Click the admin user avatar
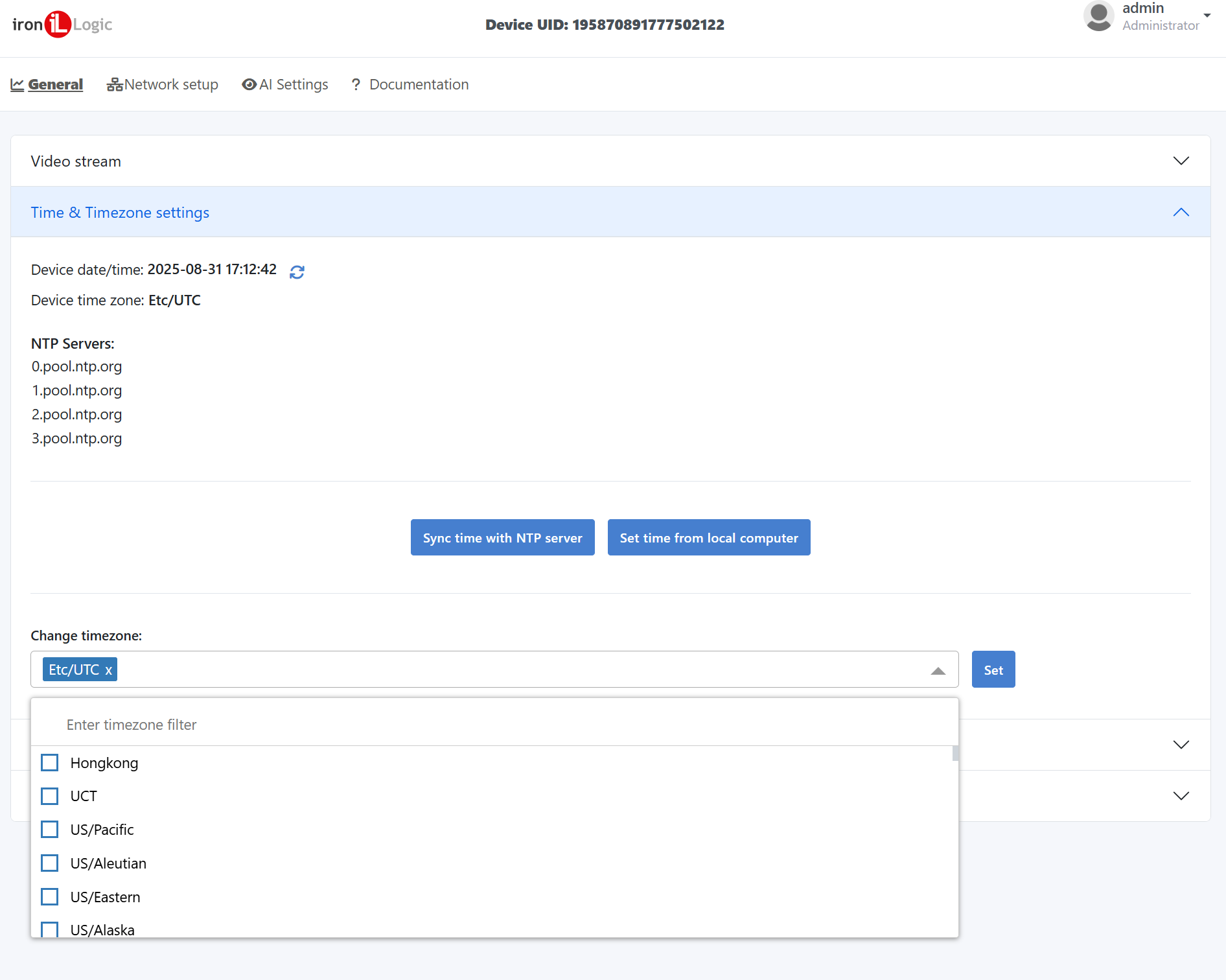This screenshot has height=980, width=1226. tap(1098, 16)
